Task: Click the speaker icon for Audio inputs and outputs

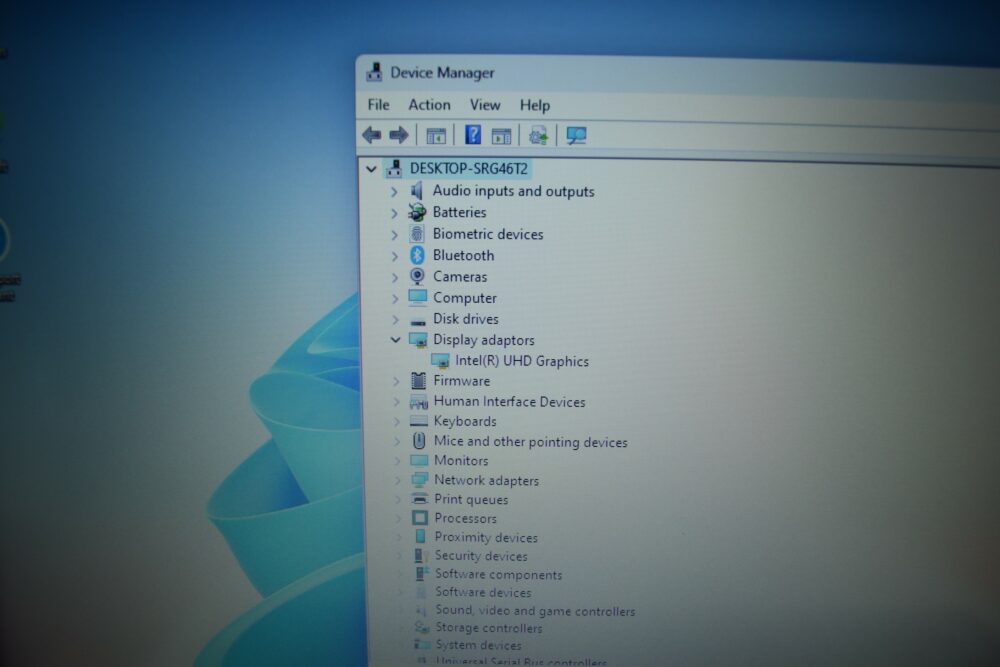Action: coord(417,191)
